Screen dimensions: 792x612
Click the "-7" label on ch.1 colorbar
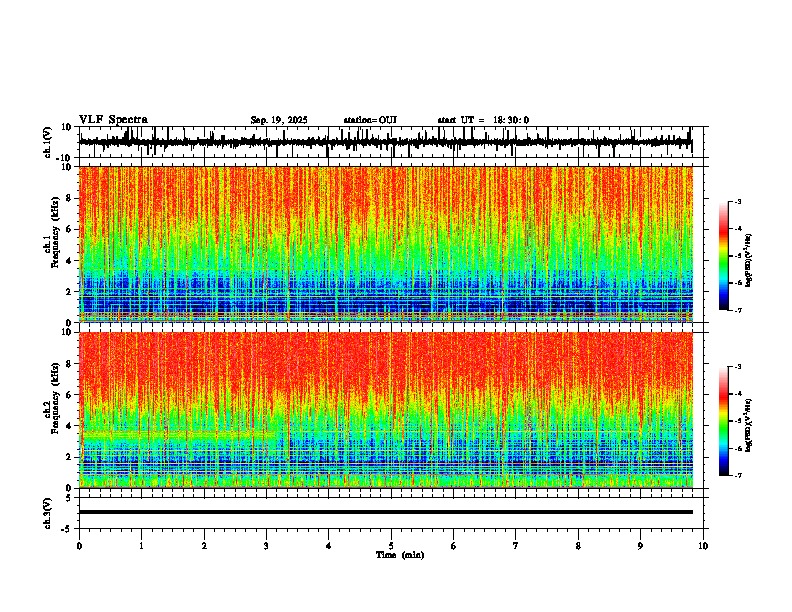click(737, 311)
